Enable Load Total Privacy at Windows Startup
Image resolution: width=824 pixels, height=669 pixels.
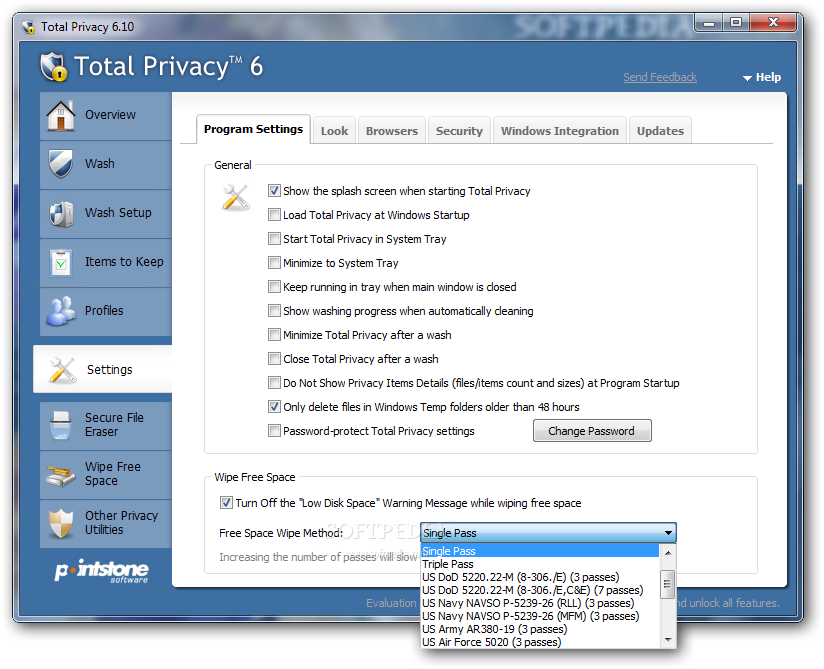pos(274,215)
